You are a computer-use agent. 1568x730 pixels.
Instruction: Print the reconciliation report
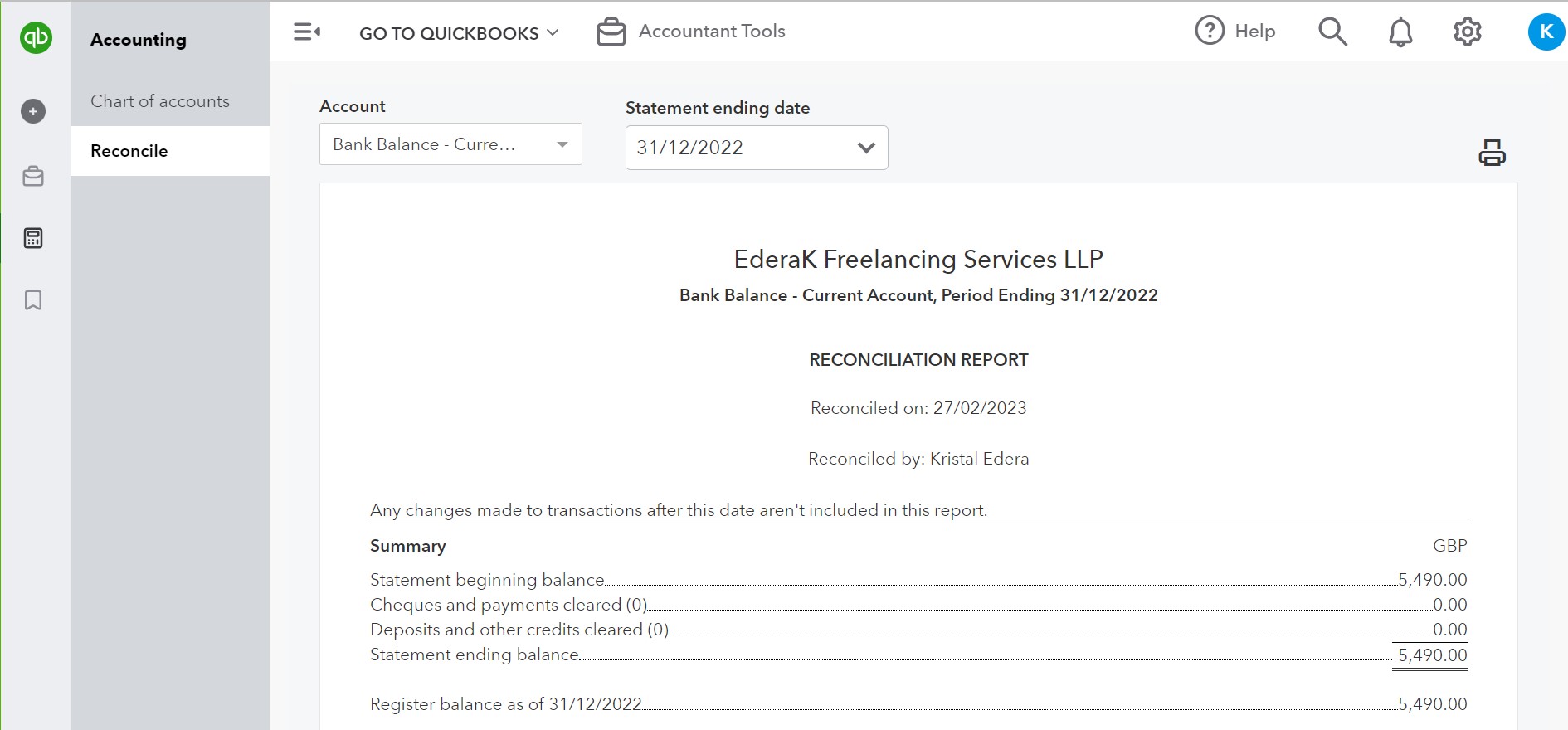pos(1492,153)
